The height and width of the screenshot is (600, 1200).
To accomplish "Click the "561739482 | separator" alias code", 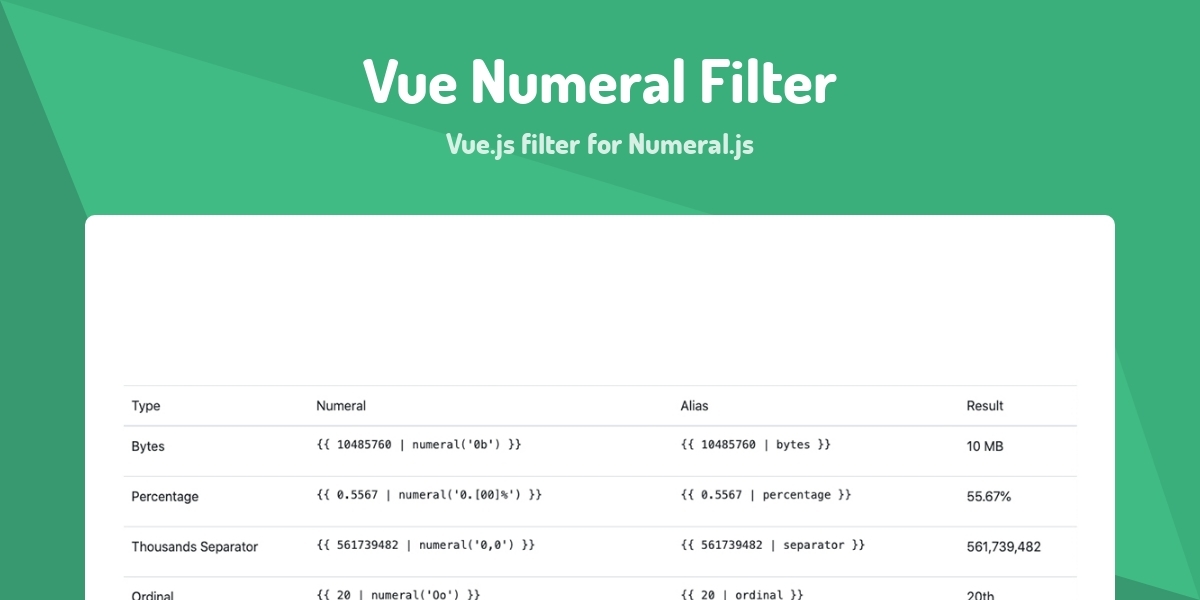I will pyautogui.click(x=773, y=545).
